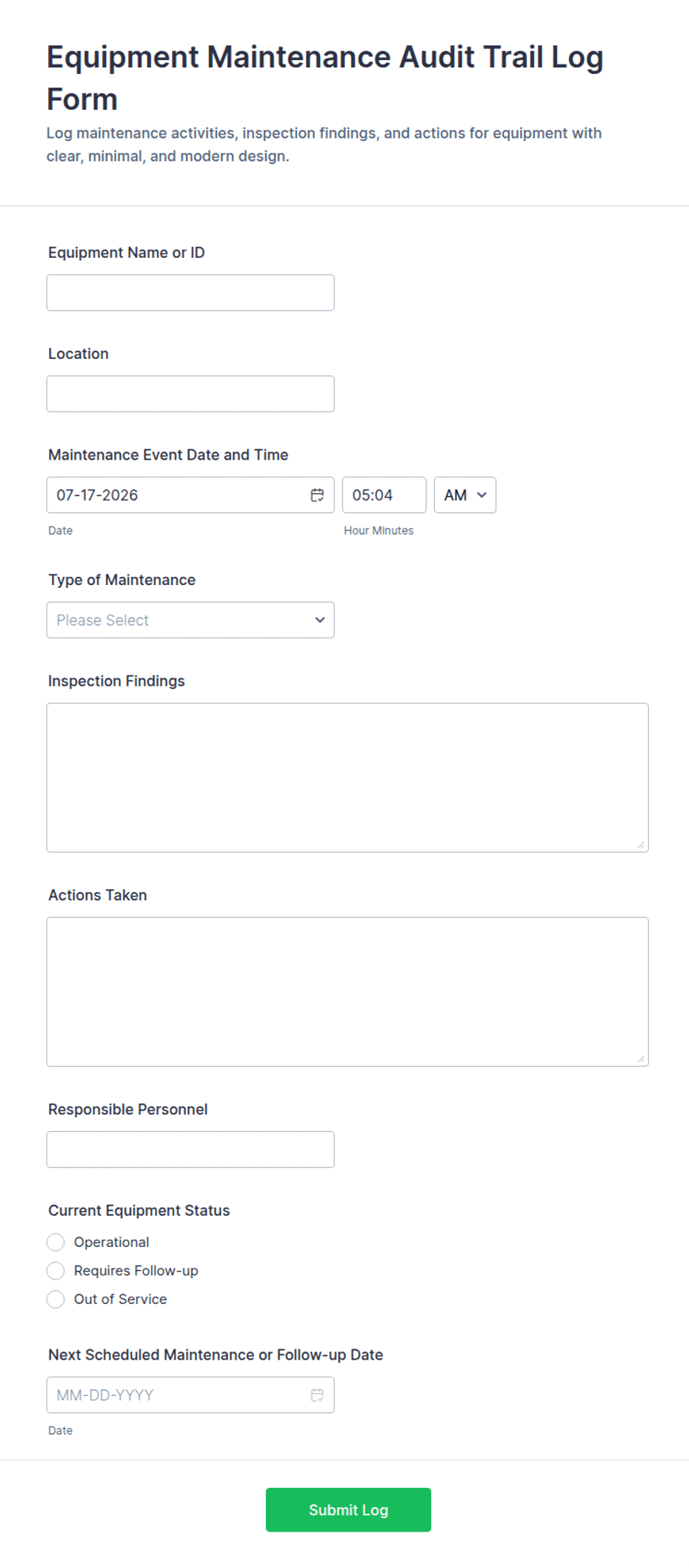The image size is (689, 1568).
Task: Select the Operational status radio button
Action: click(56, 1243)
